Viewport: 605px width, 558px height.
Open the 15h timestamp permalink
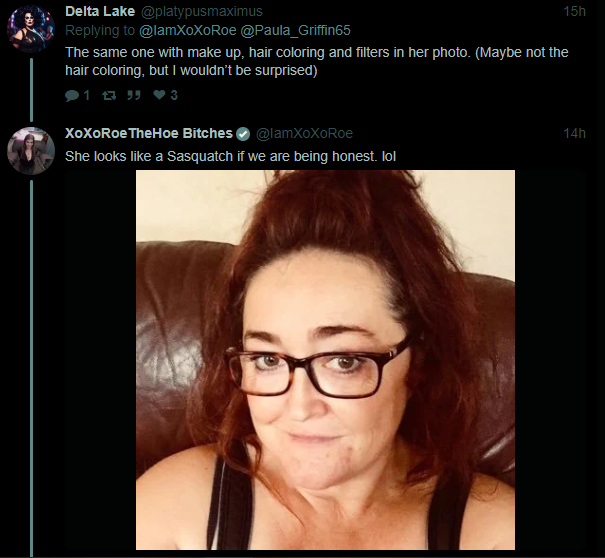point(574,12)
